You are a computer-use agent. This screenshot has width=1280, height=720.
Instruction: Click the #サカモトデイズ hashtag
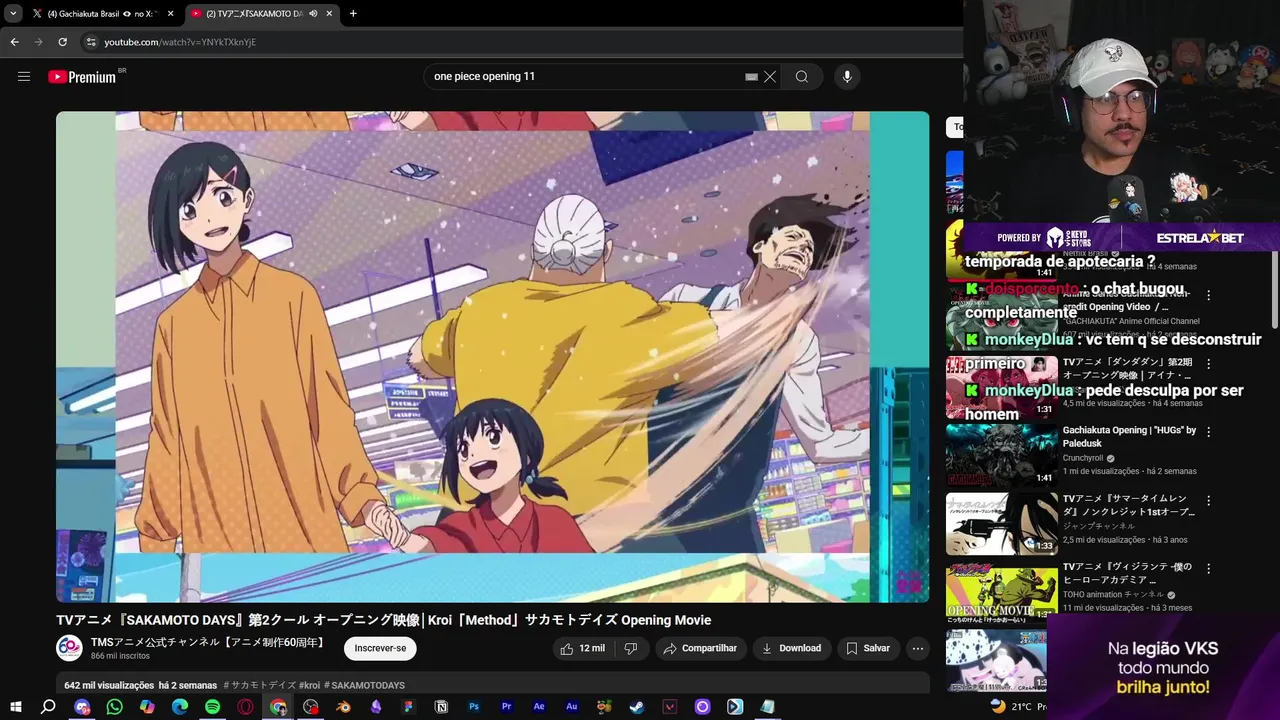[260, 685]
